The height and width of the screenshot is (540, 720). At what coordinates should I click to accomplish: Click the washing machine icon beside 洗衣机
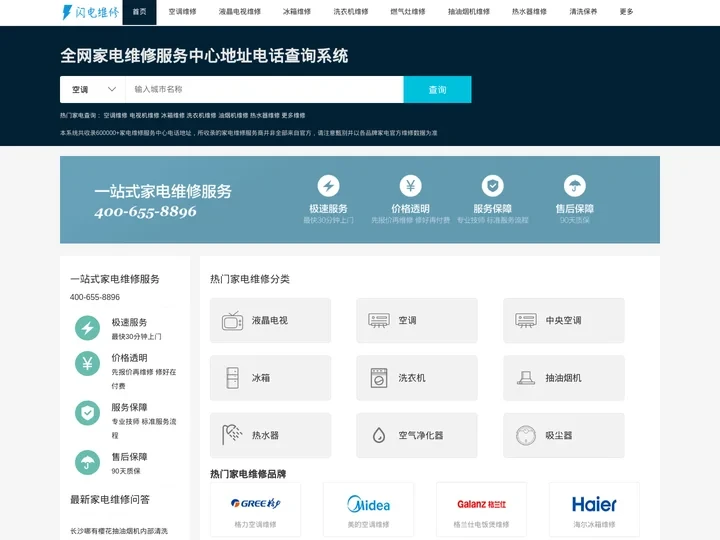pyautogui.click(x=379, y=378)
